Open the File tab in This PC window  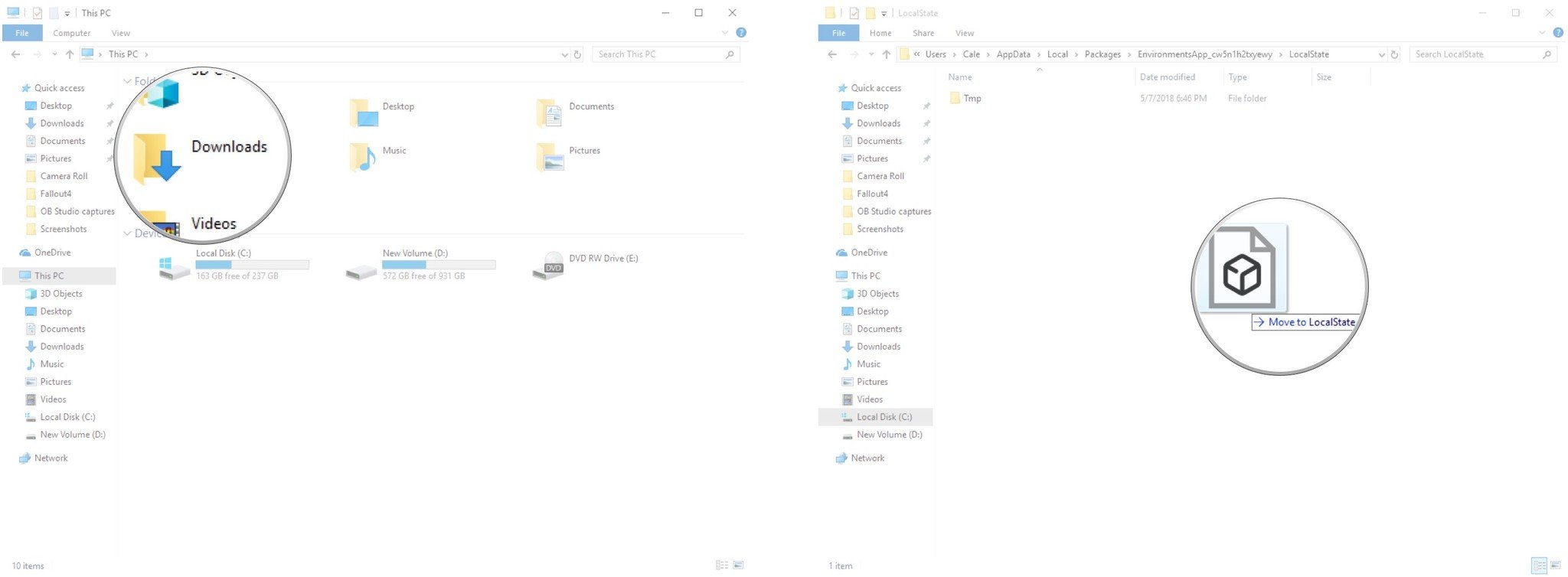point(22,33)
